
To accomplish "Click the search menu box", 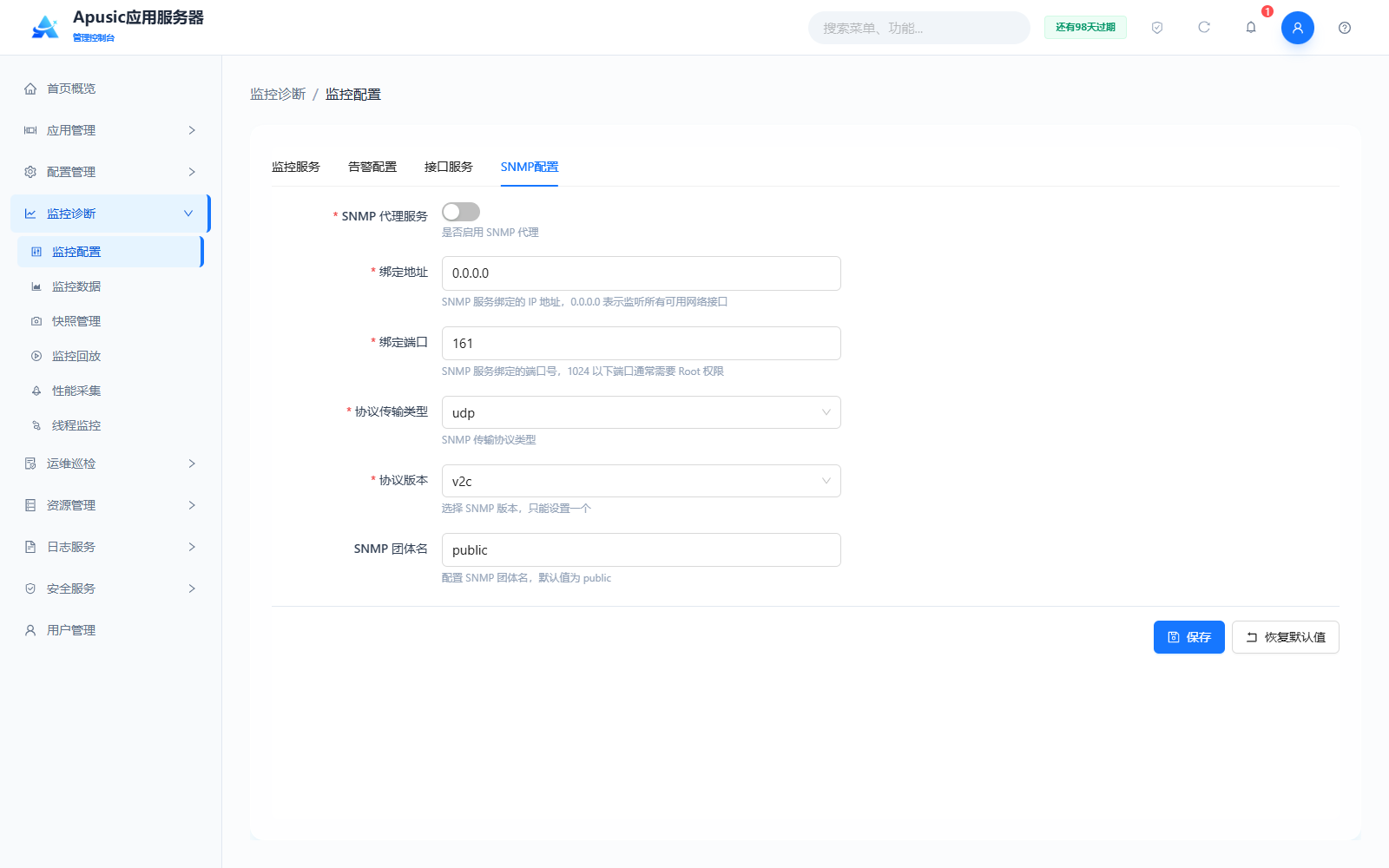I will pyautogui.click(x=919, y=28).
